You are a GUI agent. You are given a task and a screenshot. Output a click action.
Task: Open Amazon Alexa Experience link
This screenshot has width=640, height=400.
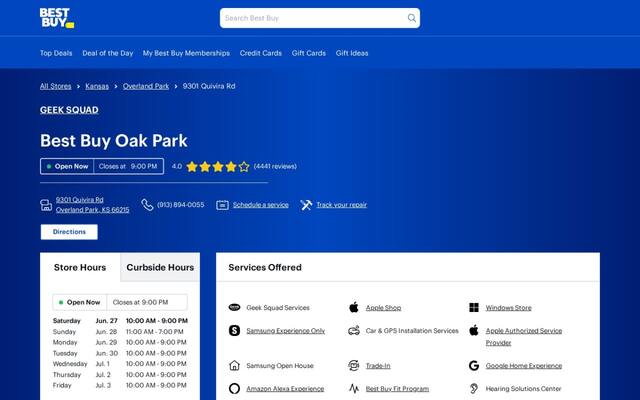tap(285, 389)
